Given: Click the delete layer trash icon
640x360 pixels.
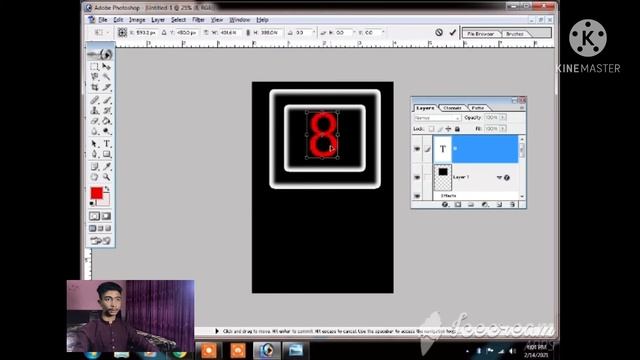Looking at the screenshot, I should 512,204.
